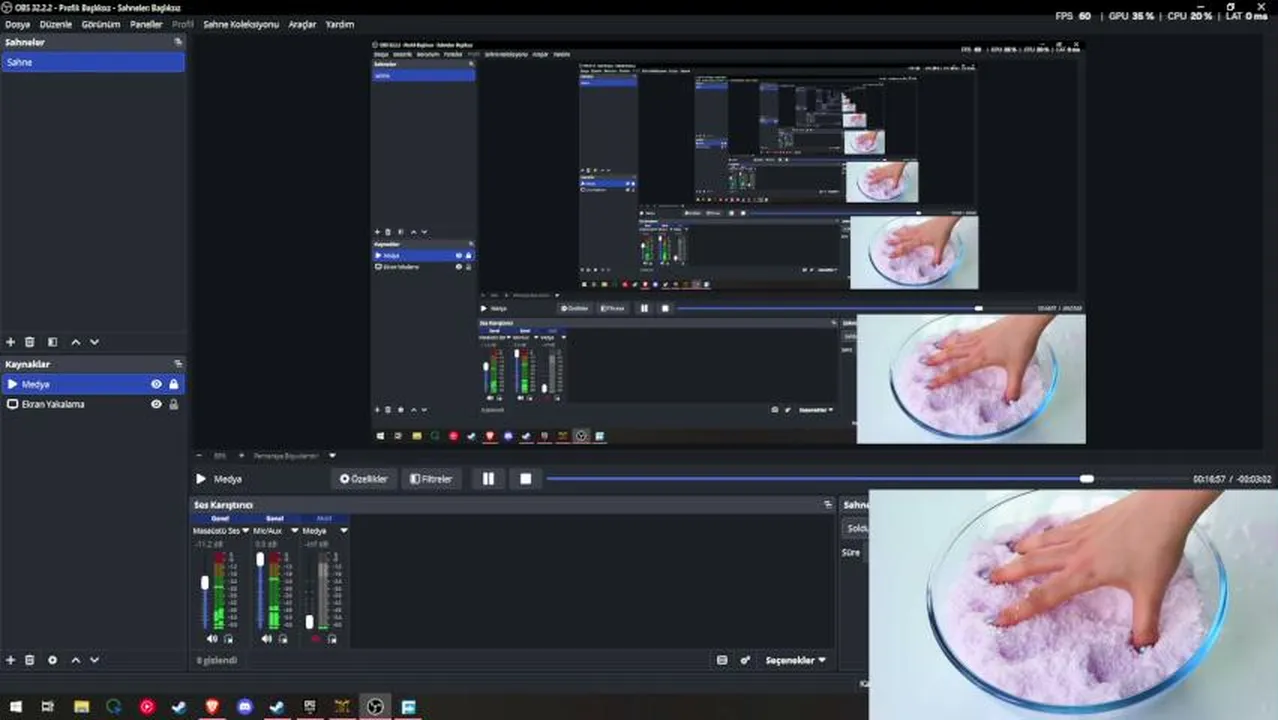Image resolution: width=1278 pixels, height=720 pixels.
Task: Open Özellikler for the Medya source
Action: (364, 479)
